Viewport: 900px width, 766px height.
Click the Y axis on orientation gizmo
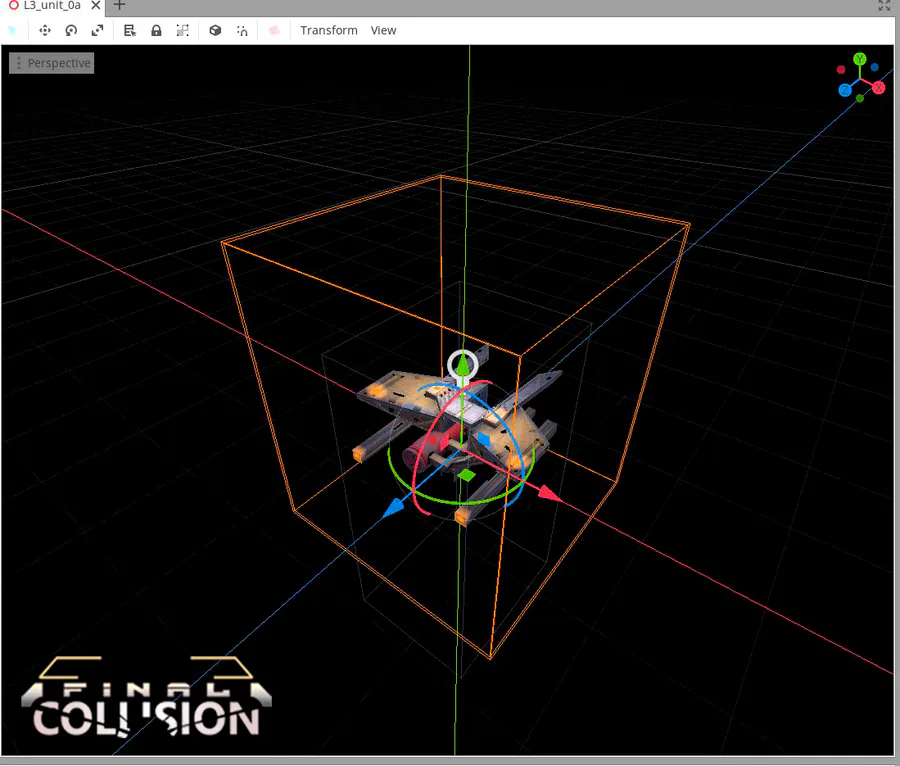pos(859,59)
